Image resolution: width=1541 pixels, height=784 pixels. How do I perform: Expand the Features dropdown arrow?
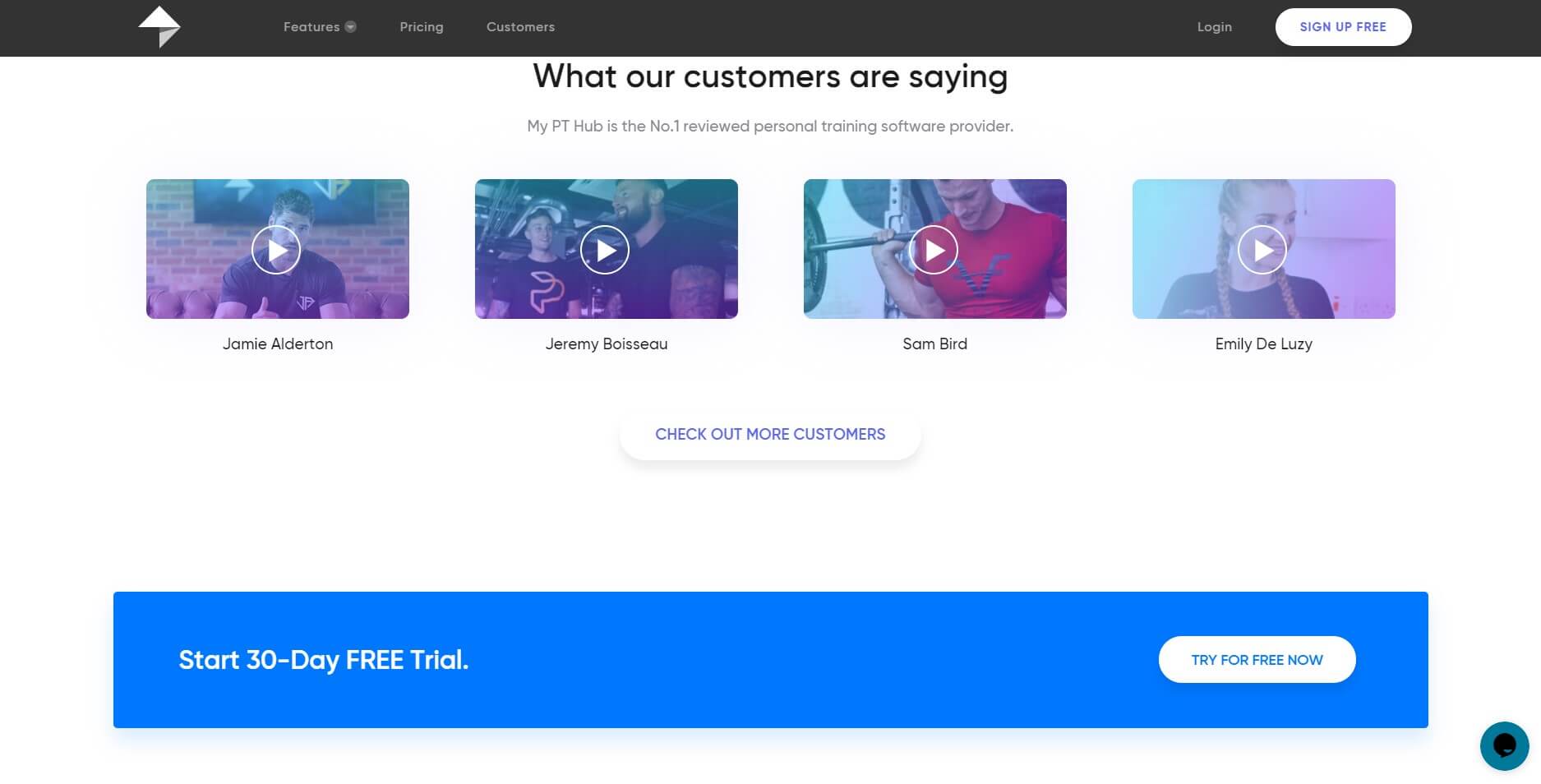click(351, 27)
